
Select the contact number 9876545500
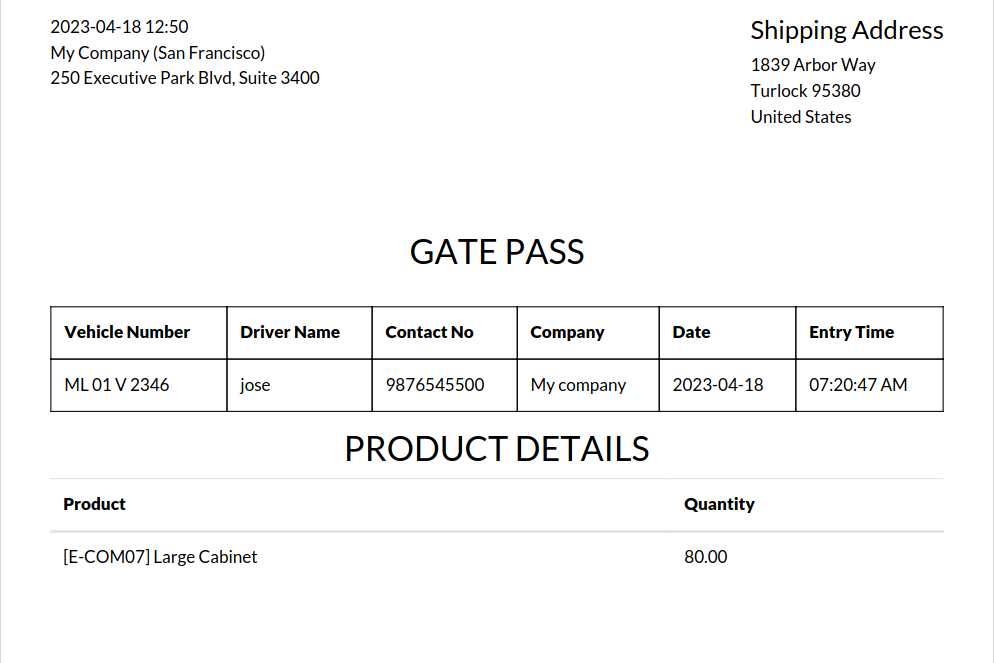tap(435, 385)
